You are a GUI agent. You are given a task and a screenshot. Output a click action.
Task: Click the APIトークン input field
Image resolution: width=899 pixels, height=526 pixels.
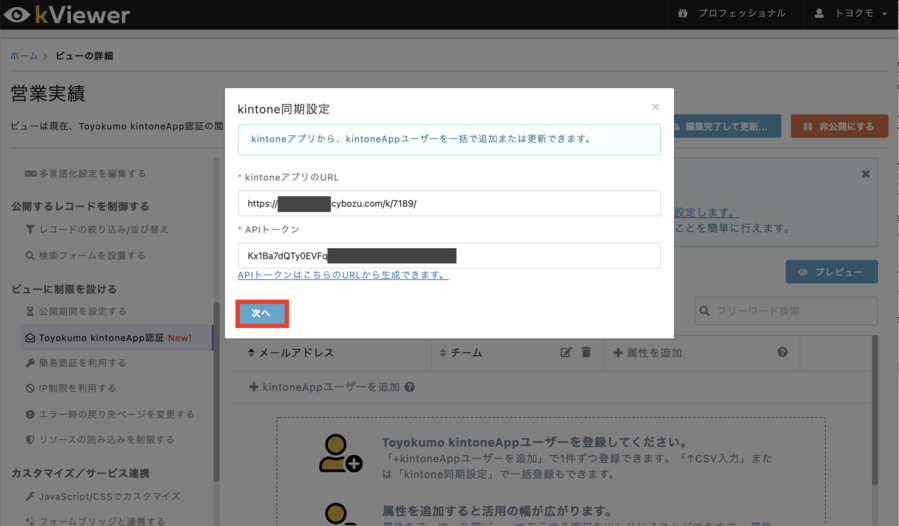coord(449,255)
